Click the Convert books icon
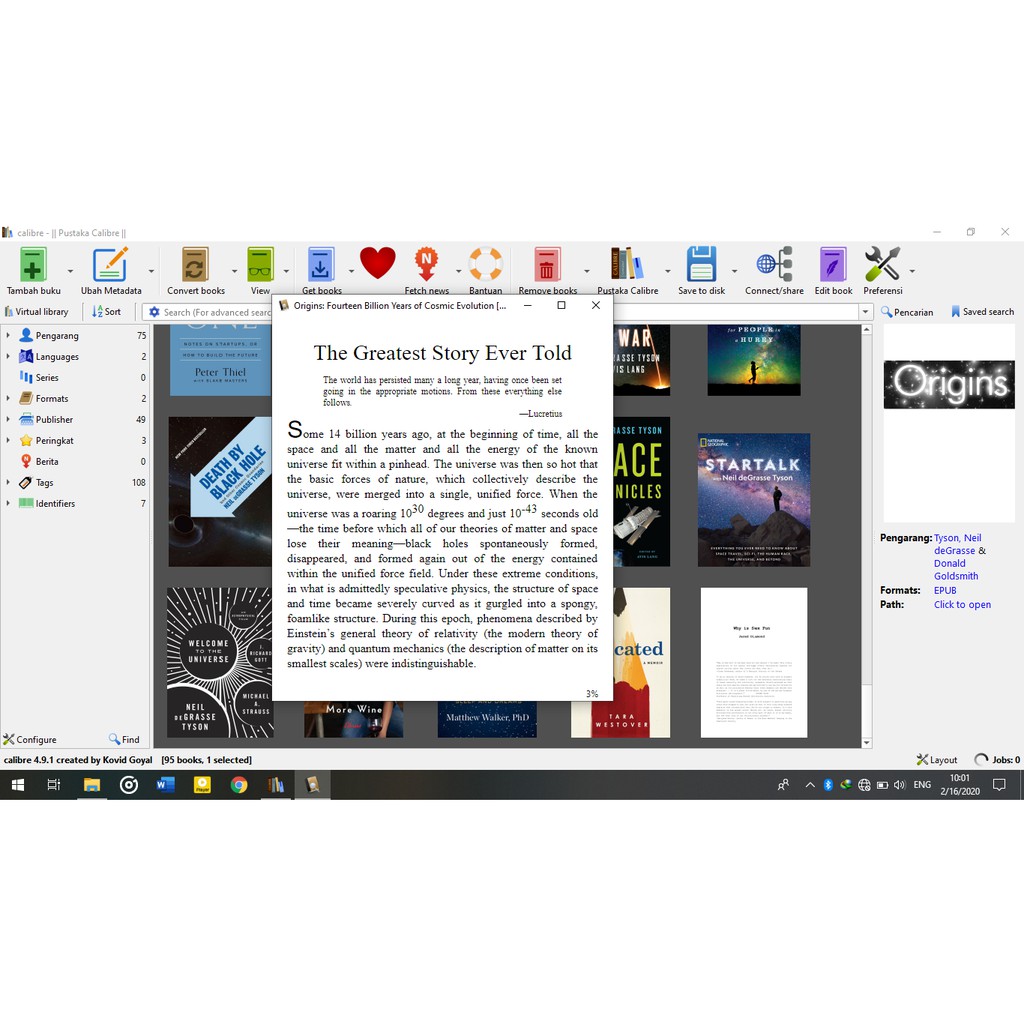1024x1024 pixels. click(x=195, y=266)
